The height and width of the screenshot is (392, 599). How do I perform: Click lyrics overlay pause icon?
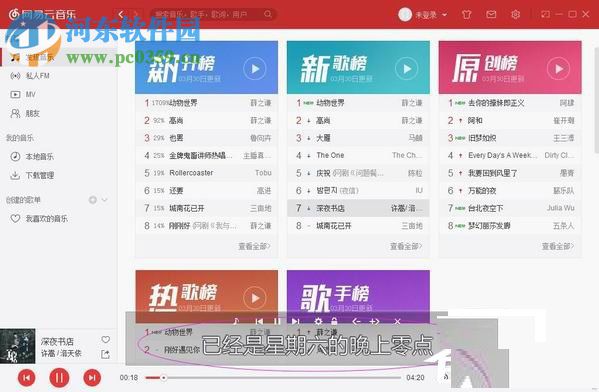(277, 322)
